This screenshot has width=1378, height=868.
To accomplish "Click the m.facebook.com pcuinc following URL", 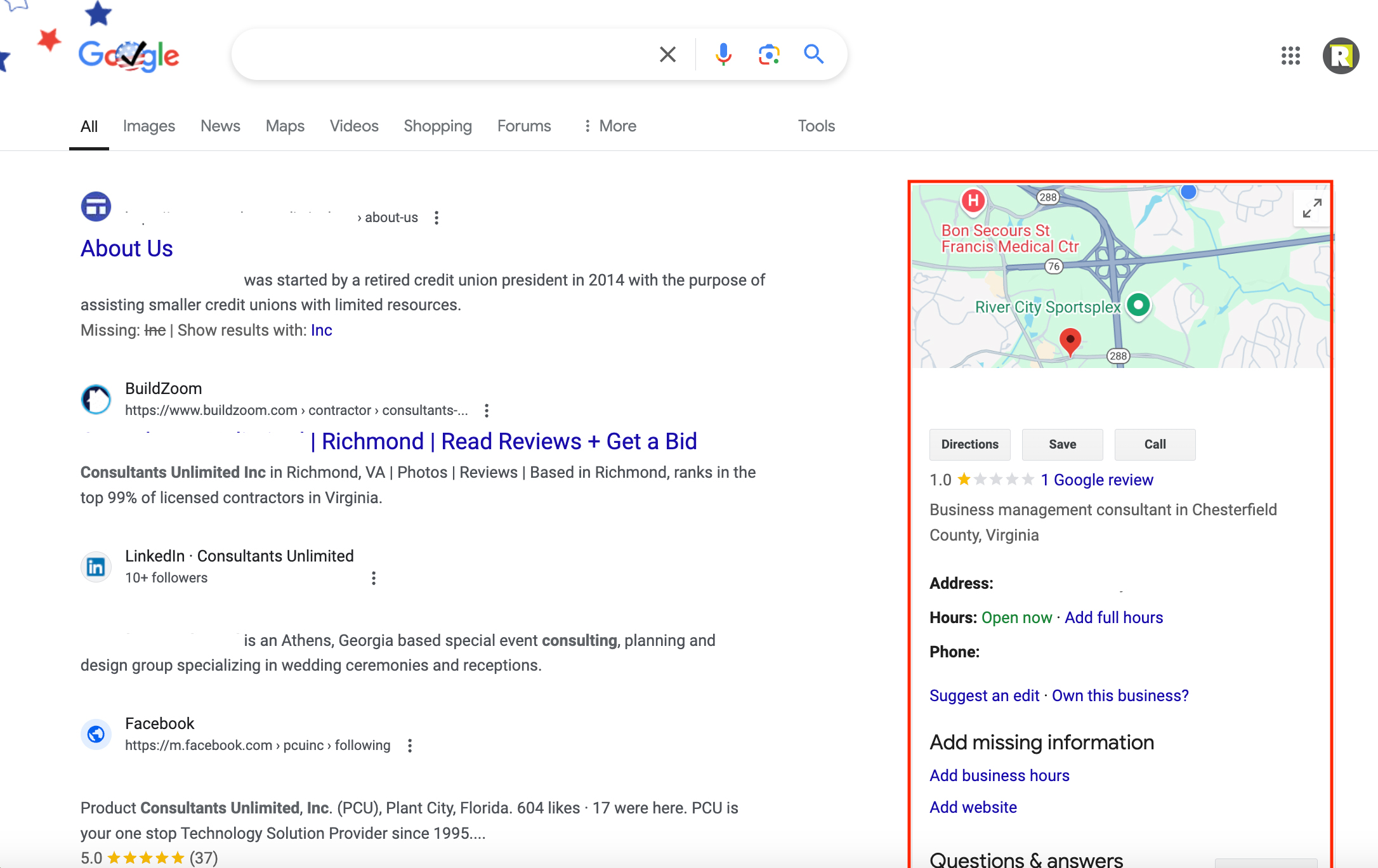I will click(258, 746).
